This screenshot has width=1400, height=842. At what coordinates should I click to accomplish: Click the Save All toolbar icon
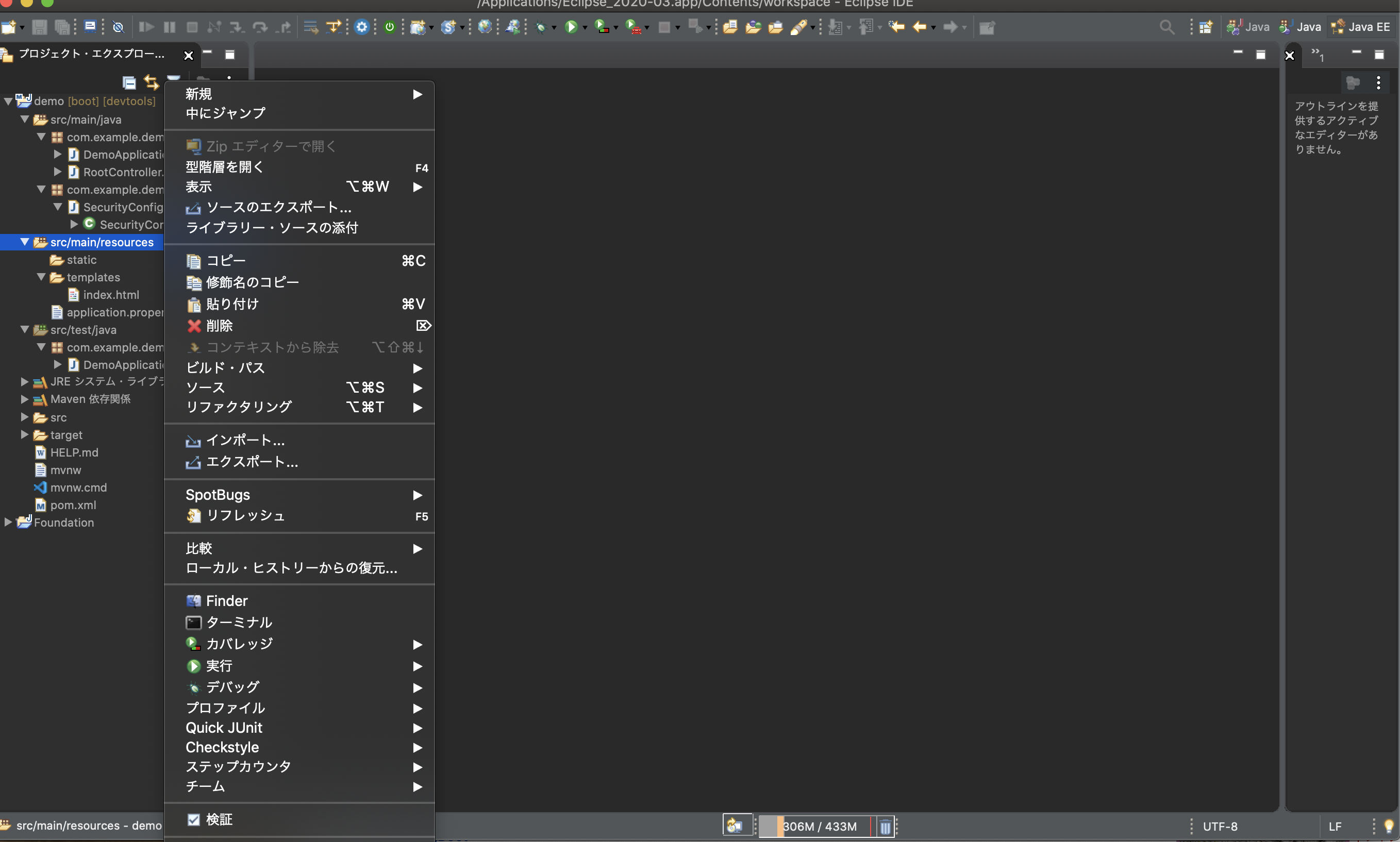pyautogui.click(x=61, y=27)
